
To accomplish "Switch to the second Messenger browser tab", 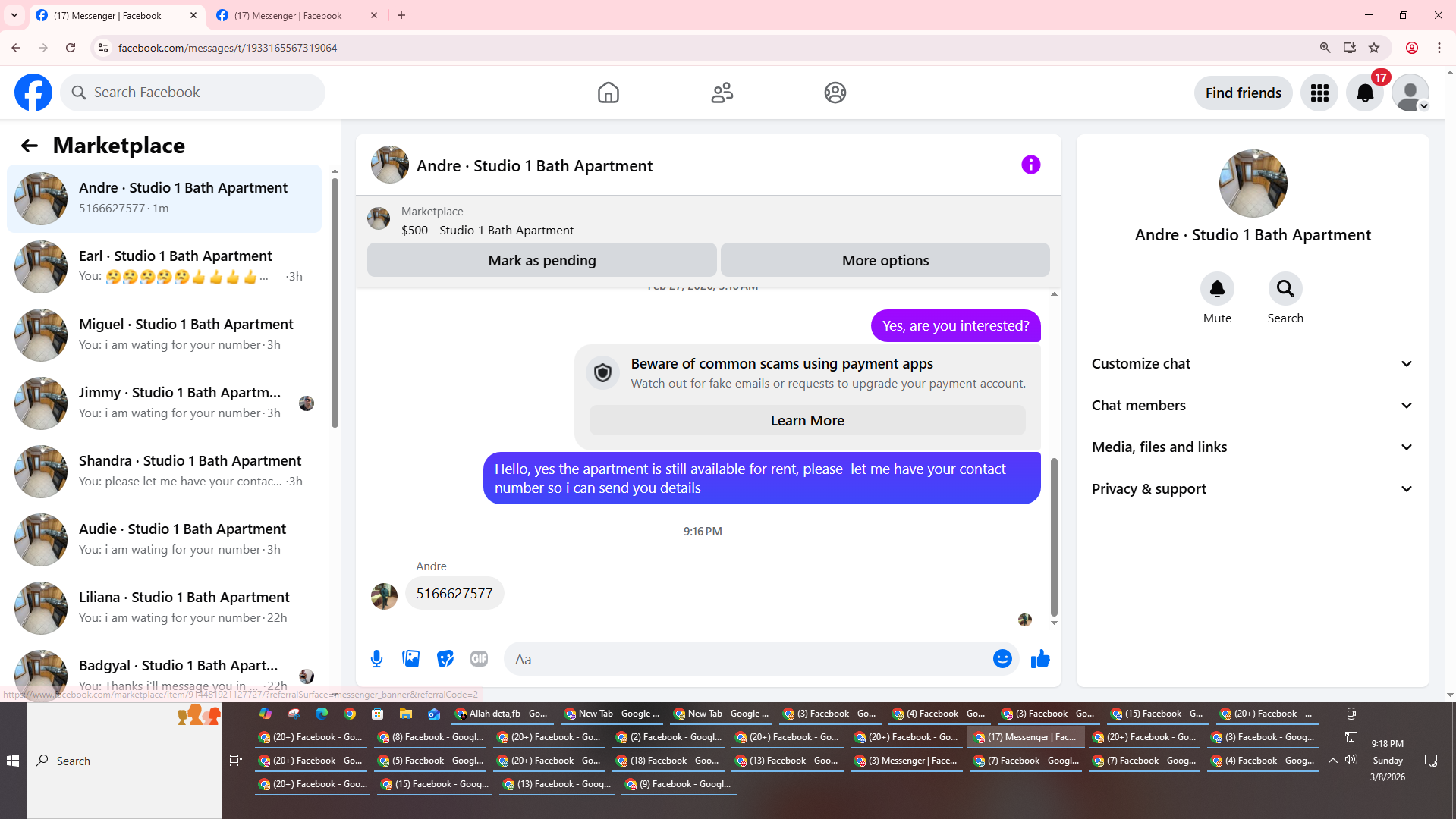I will click(x=297, y=15).
